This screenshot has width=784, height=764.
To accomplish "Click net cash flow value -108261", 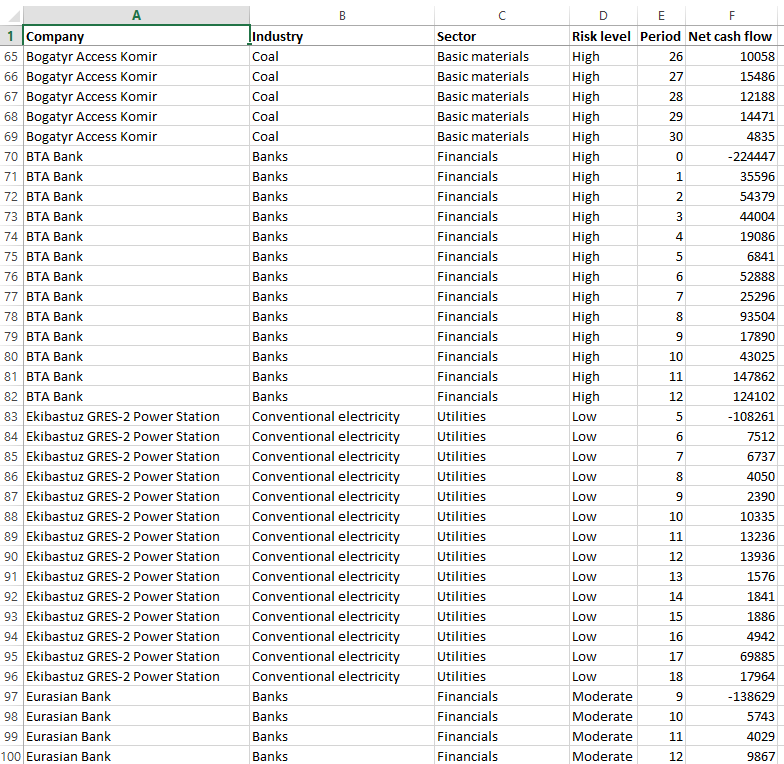I will click(x=732, y=416).
